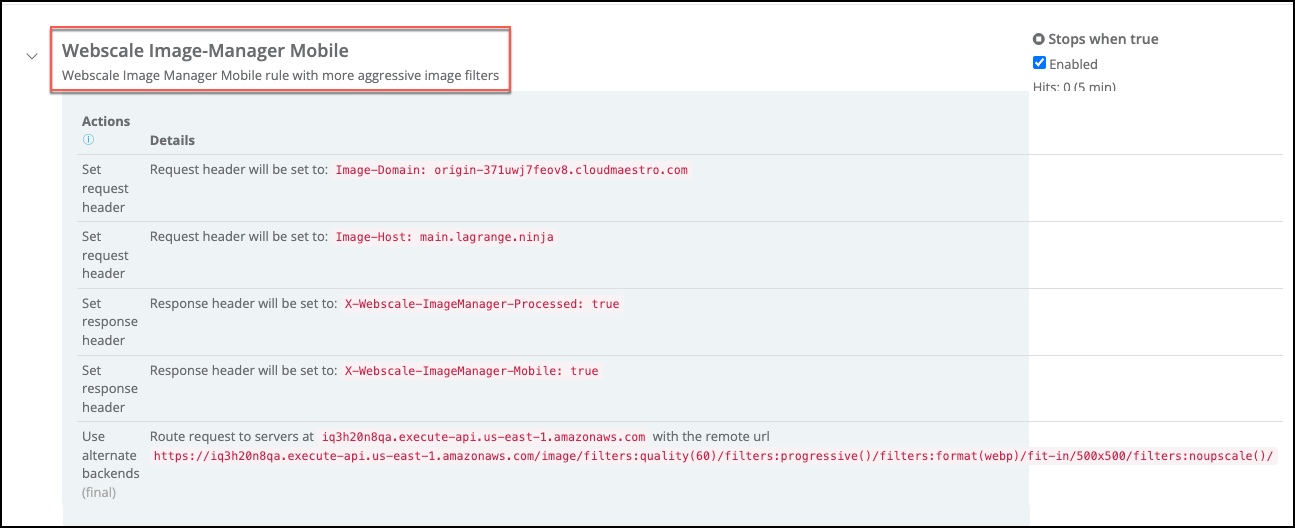
Task: Click 'Set request header' label for Image-Domain row
Action: click(104, 188)
